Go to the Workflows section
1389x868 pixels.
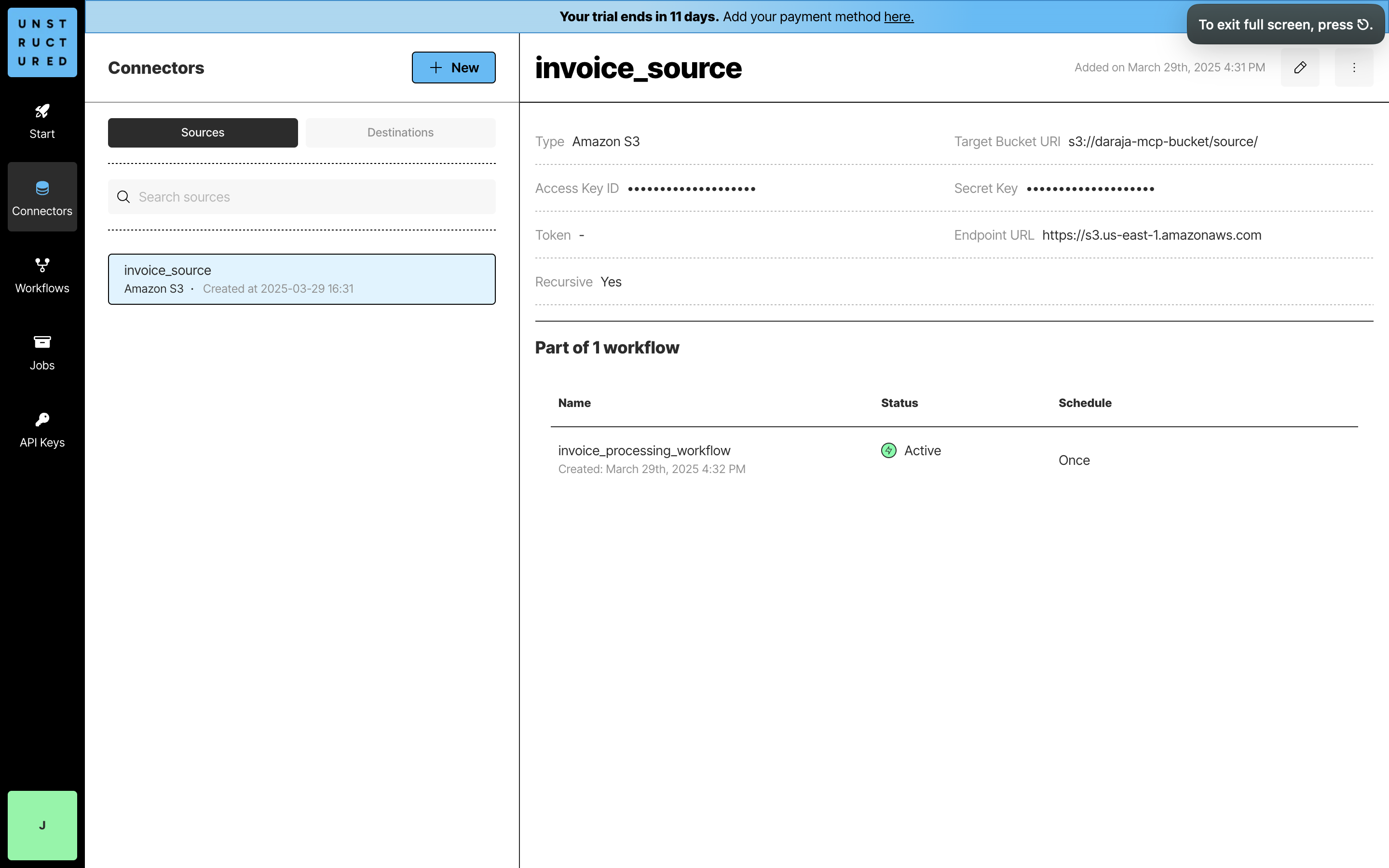[x=42, y=275]
